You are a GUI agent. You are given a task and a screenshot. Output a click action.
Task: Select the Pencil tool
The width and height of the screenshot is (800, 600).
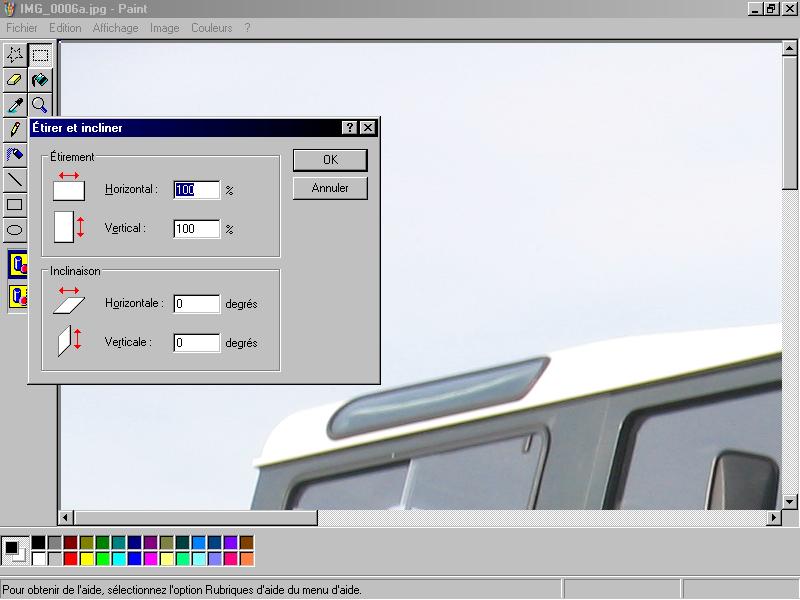click(x=15, y=130)
